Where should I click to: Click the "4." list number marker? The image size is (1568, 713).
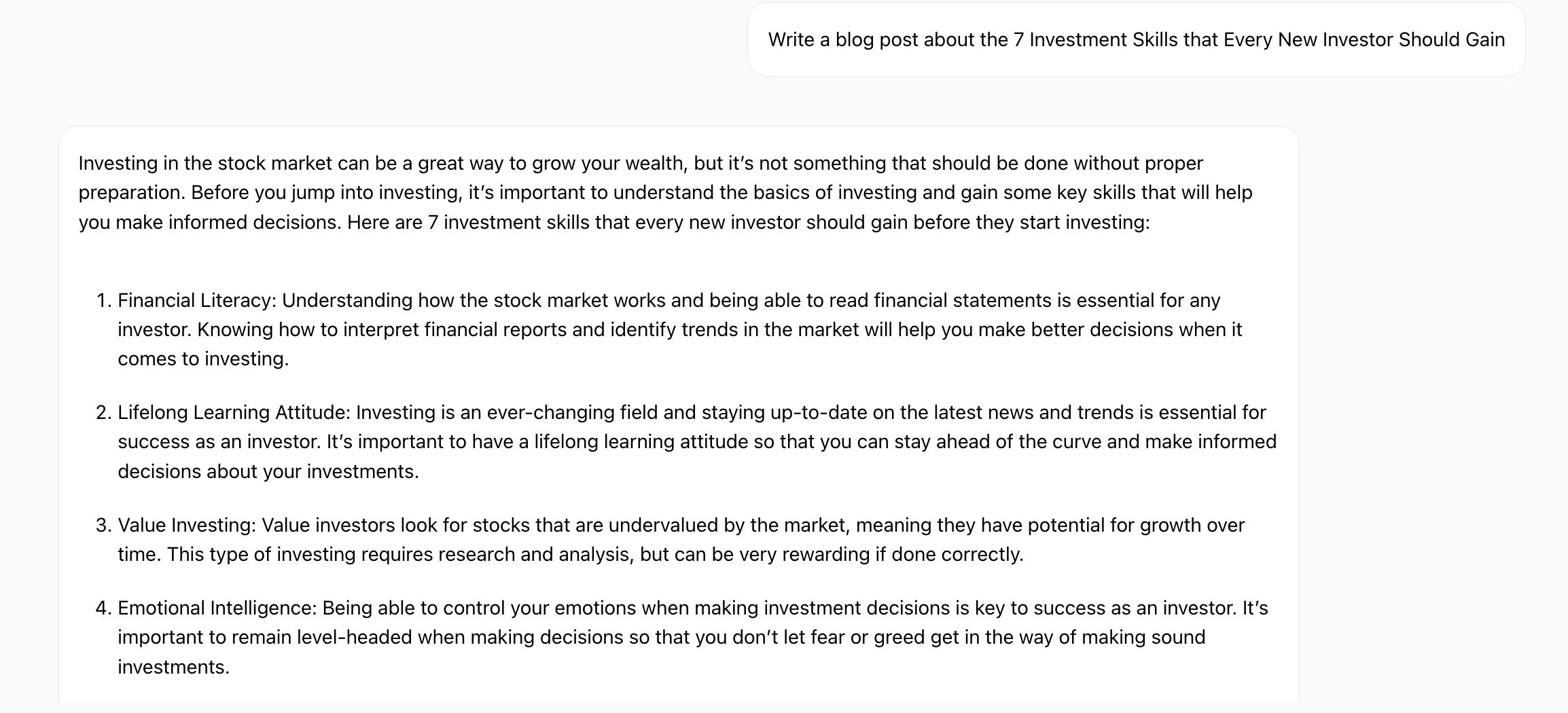click(104, 608)
